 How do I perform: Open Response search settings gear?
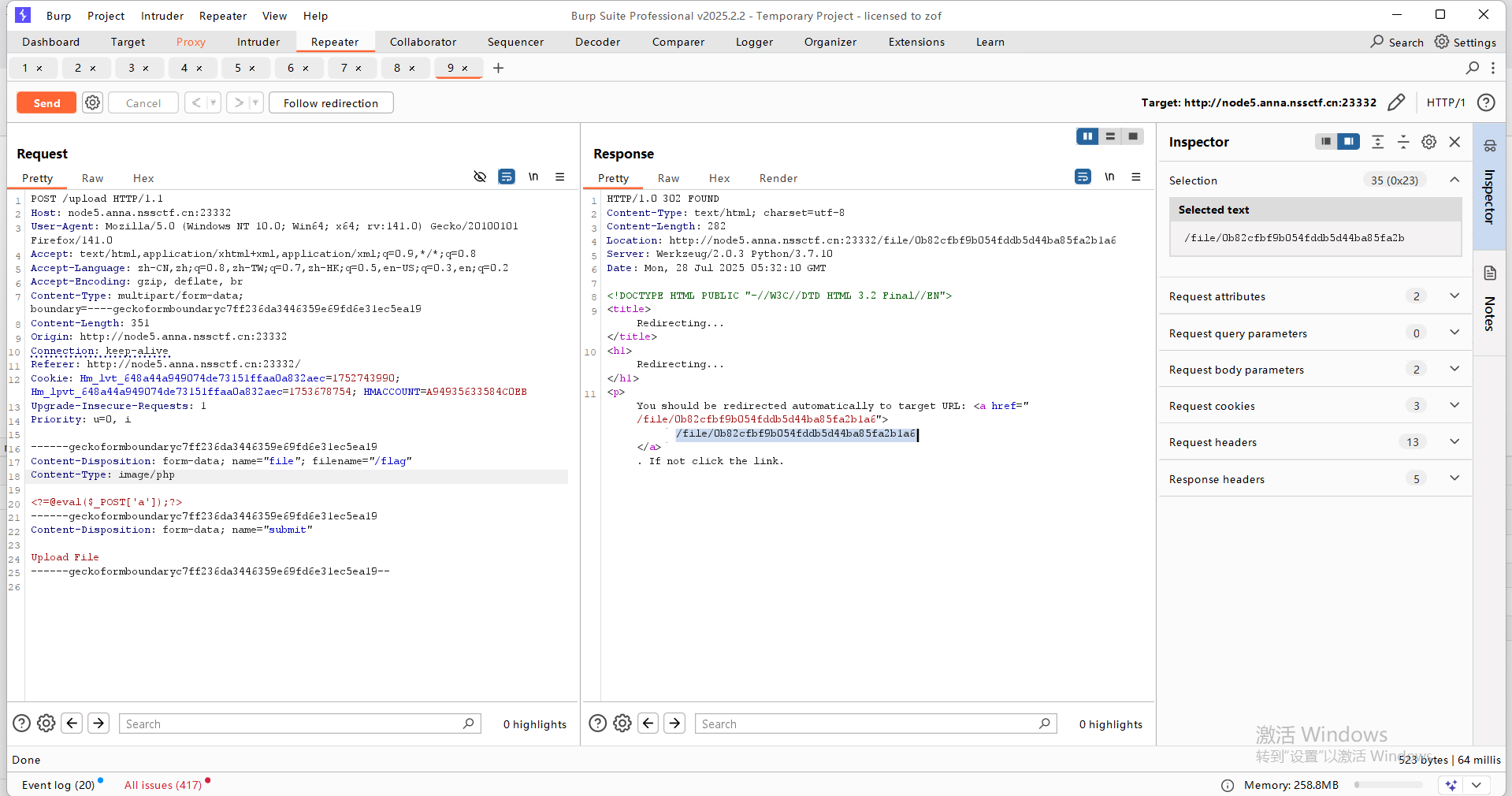[x=622, y=723]
